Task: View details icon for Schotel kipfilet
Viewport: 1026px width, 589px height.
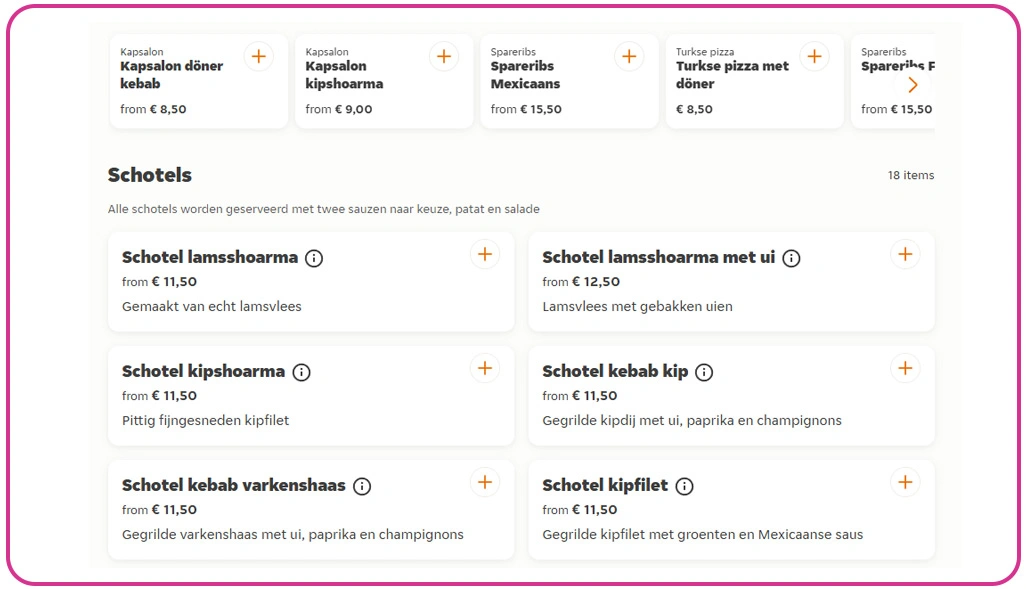Action: pyautogui.click(x=686, y=485)
